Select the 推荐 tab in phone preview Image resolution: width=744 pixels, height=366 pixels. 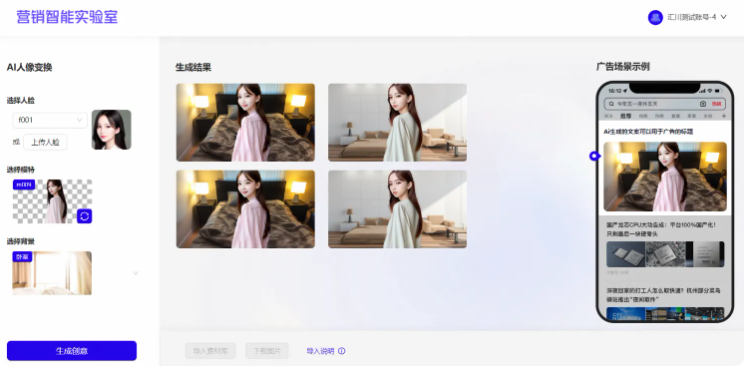pyautogui.click(x=626, y=116)
